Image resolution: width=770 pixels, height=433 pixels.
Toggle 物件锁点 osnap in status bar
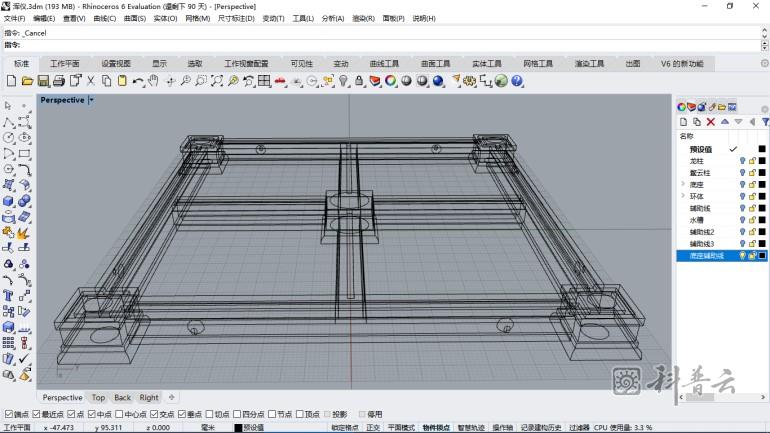(x=436, y=428)
